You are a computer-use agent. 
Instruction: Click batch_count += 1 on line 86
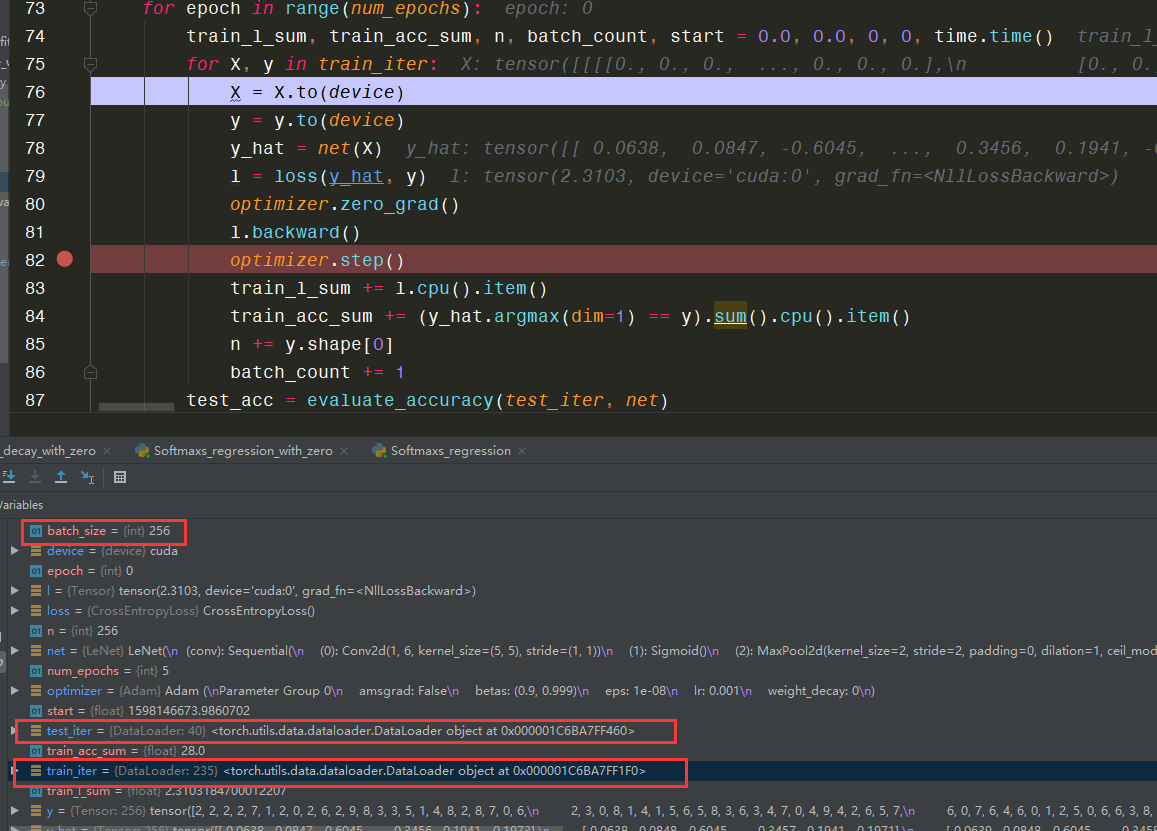click(318, 373)
